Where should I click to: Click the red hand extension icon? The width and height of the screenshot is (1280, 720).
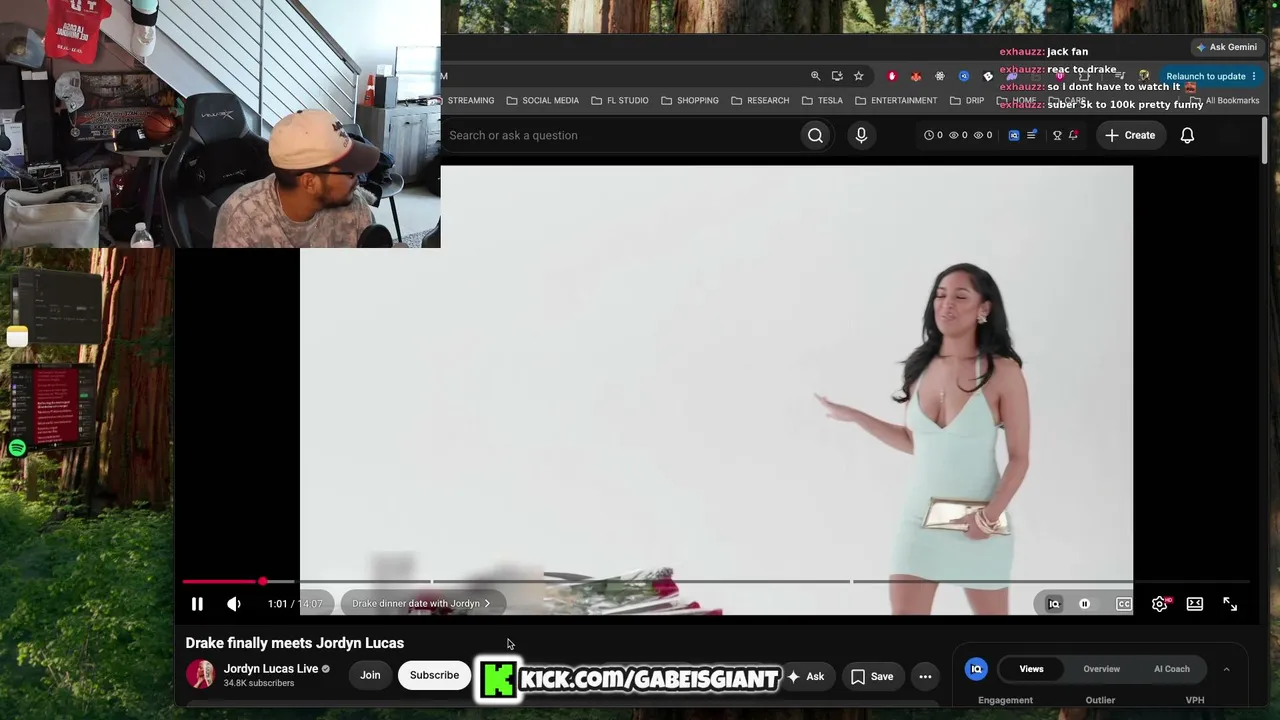[892, 76]
